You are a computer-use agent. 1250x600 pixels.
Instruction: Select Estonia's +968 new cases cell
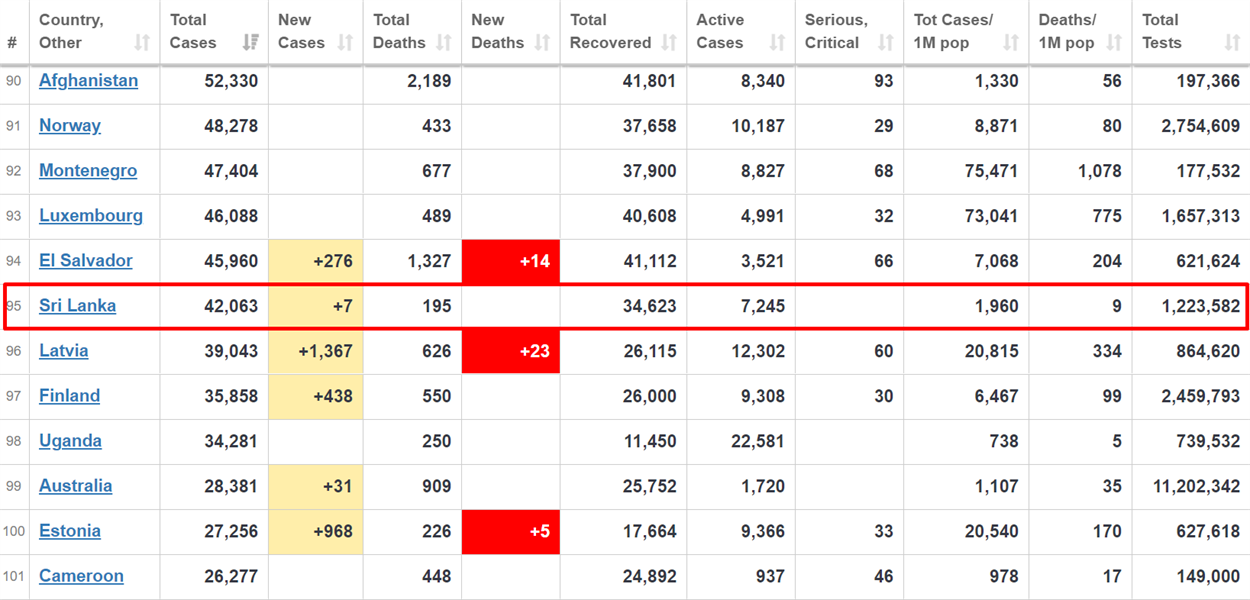(316, 531)
